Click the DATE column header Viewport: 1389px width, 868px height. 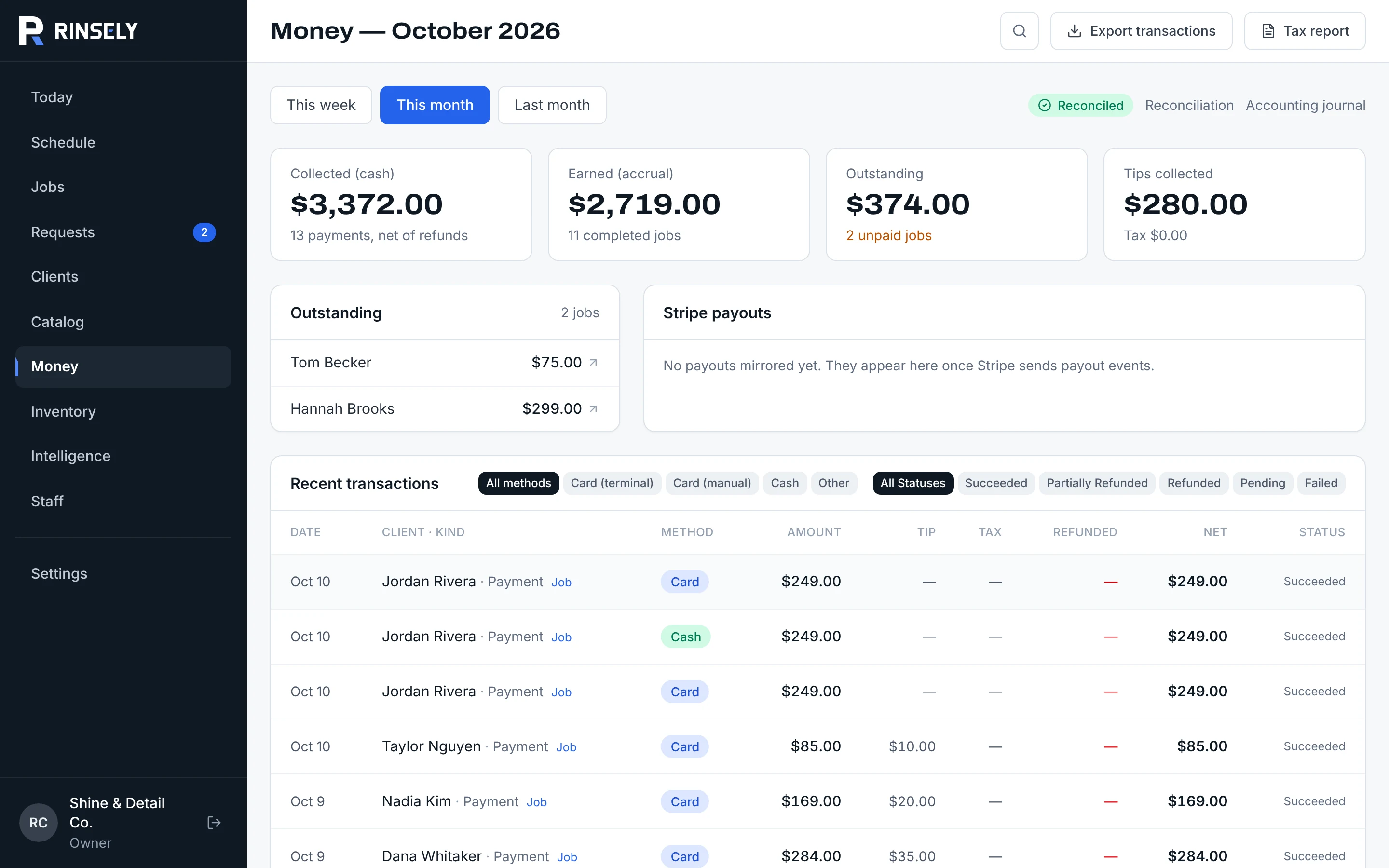pyautogui.click(x=305, y=532)
